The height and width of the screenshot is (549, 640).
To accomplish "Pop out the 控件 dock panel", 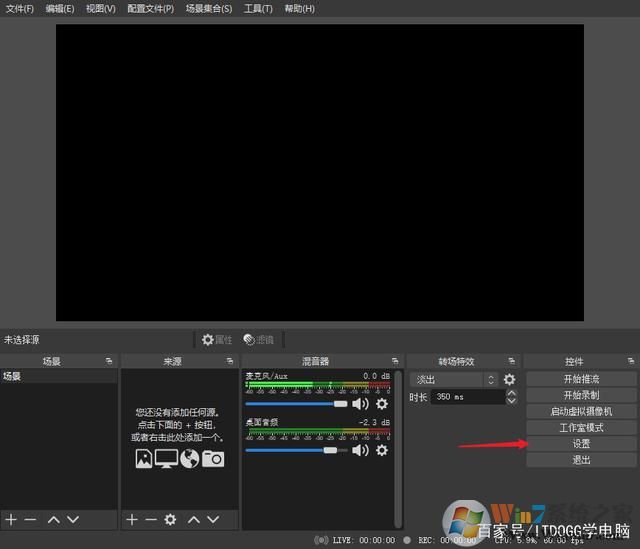I will tap(631, 361).
